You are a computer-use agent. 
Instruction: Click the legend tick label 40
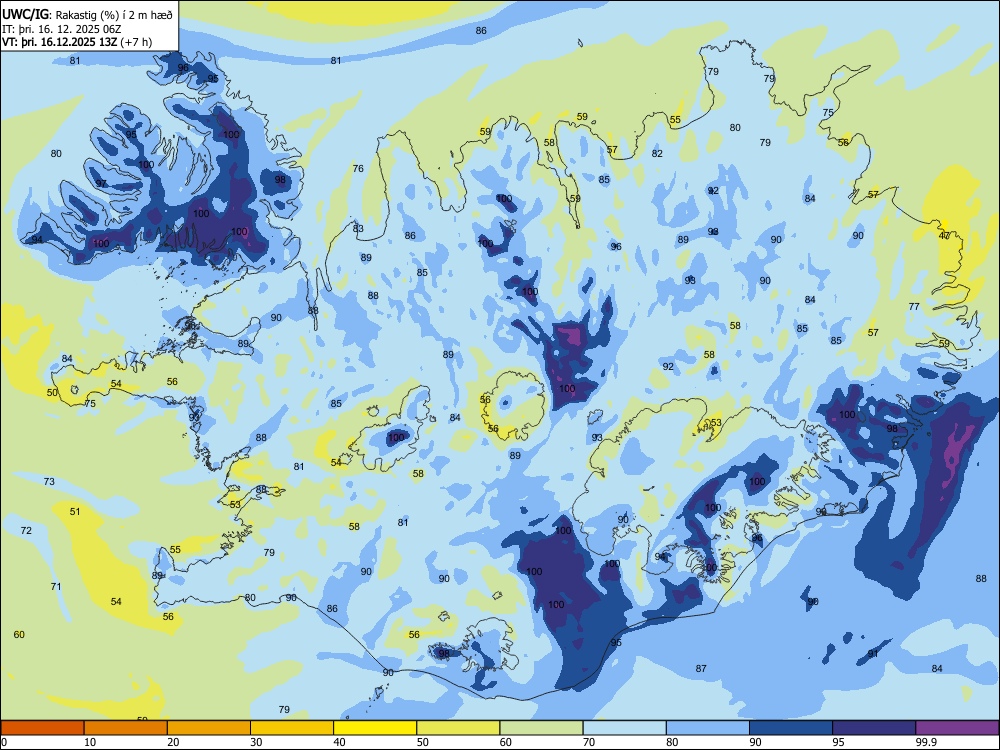click(x=339, y=742)
